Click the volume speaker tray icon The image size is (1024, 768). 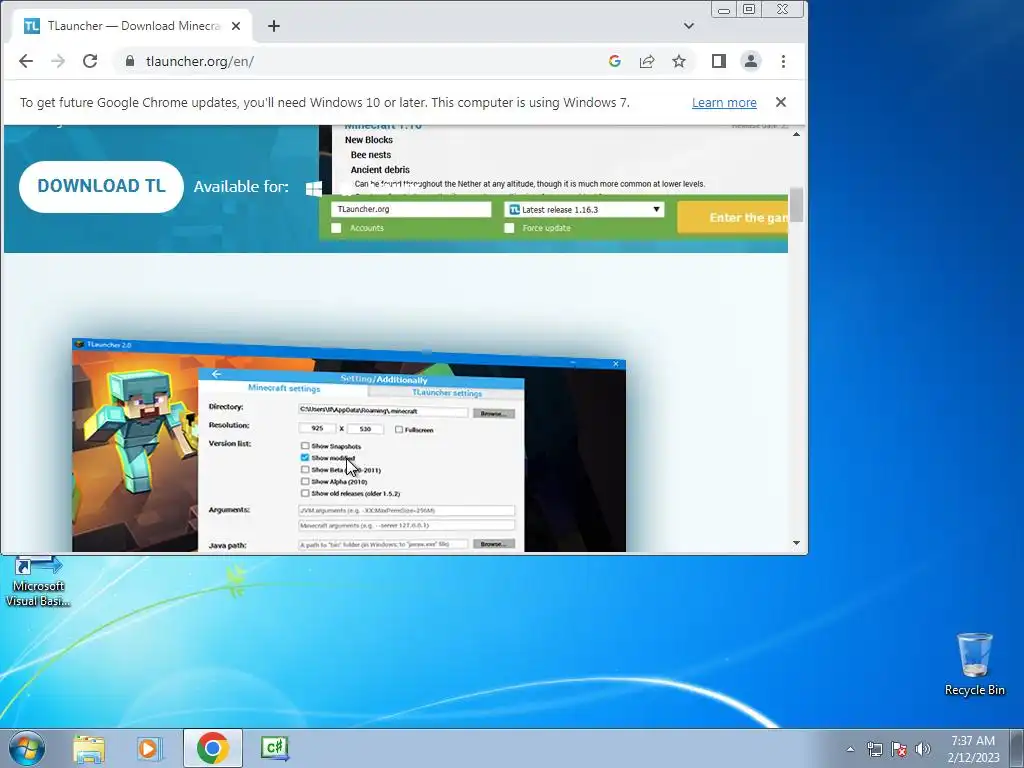click(923, 749)
